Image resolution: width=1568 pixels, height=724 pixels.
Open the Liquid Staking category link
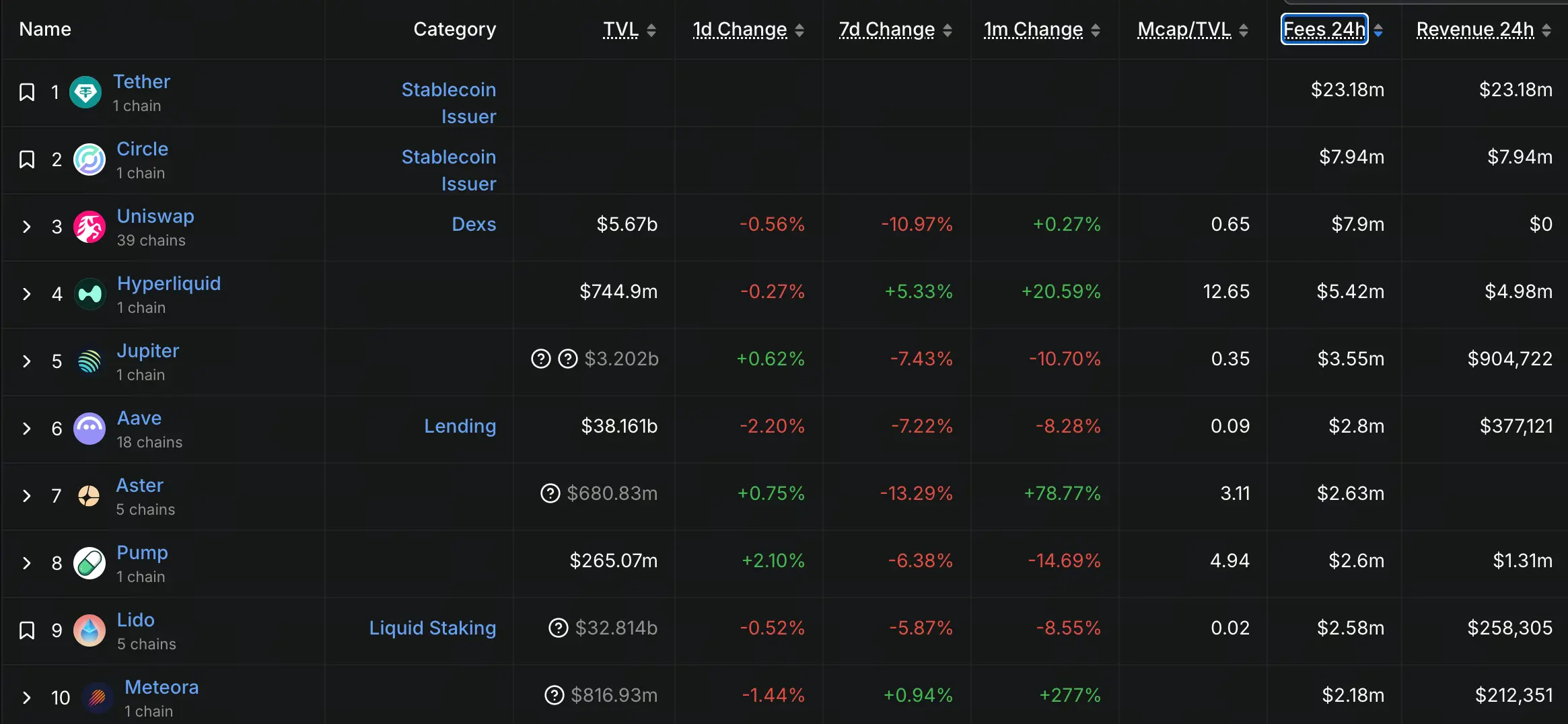click(433, 628)
